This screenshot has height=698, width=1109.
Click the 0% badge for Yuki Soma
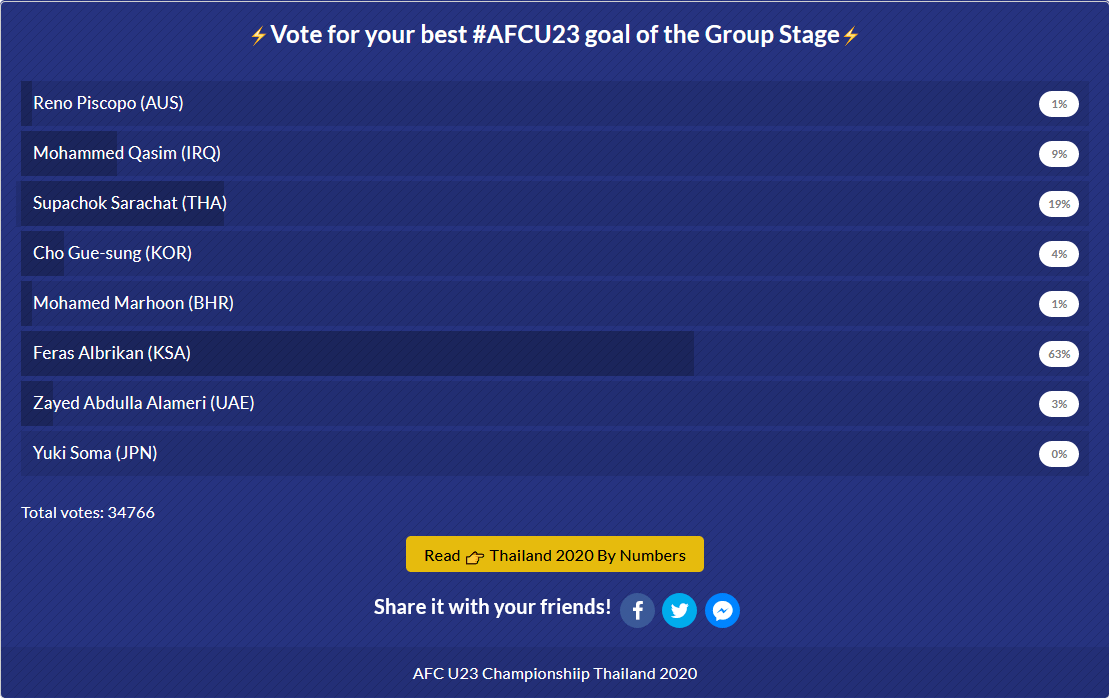pyautogui.click(x=1059, y=454)
